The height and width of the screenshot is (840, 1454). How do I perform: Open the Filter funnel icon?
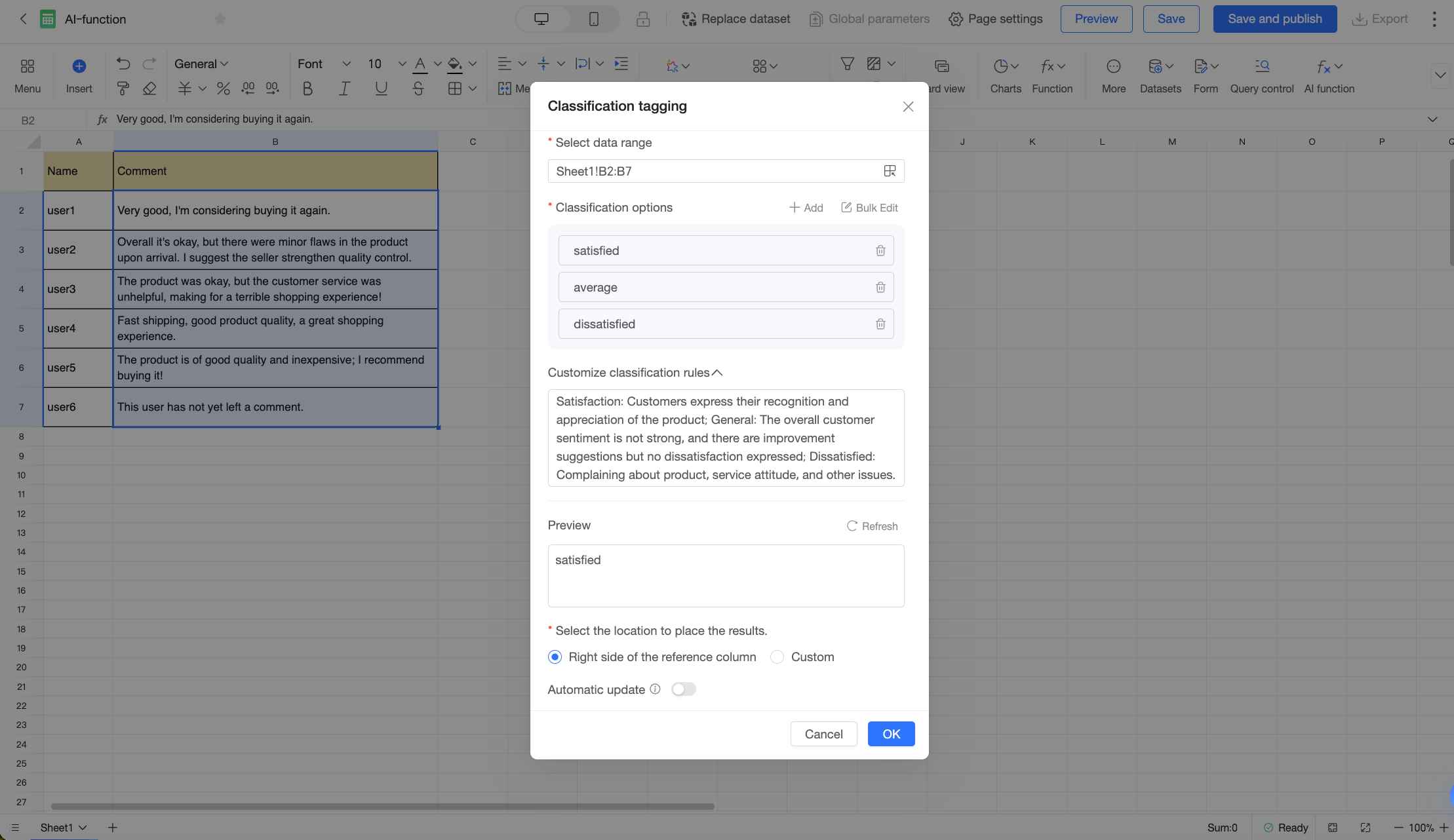point(848,64)
